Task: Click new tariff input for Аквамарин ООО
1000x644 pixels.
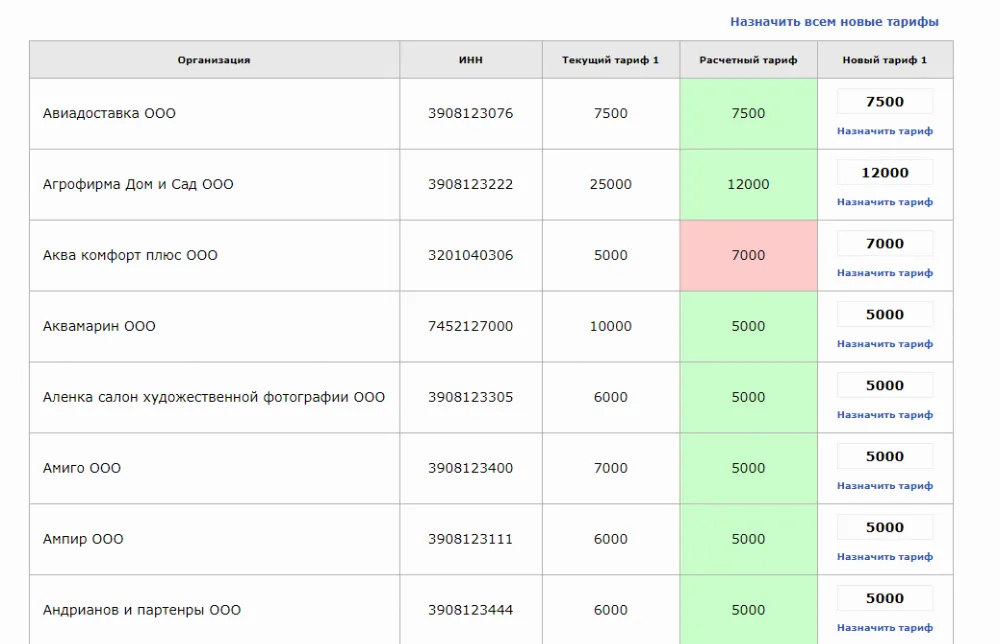Action: [884, 315]
